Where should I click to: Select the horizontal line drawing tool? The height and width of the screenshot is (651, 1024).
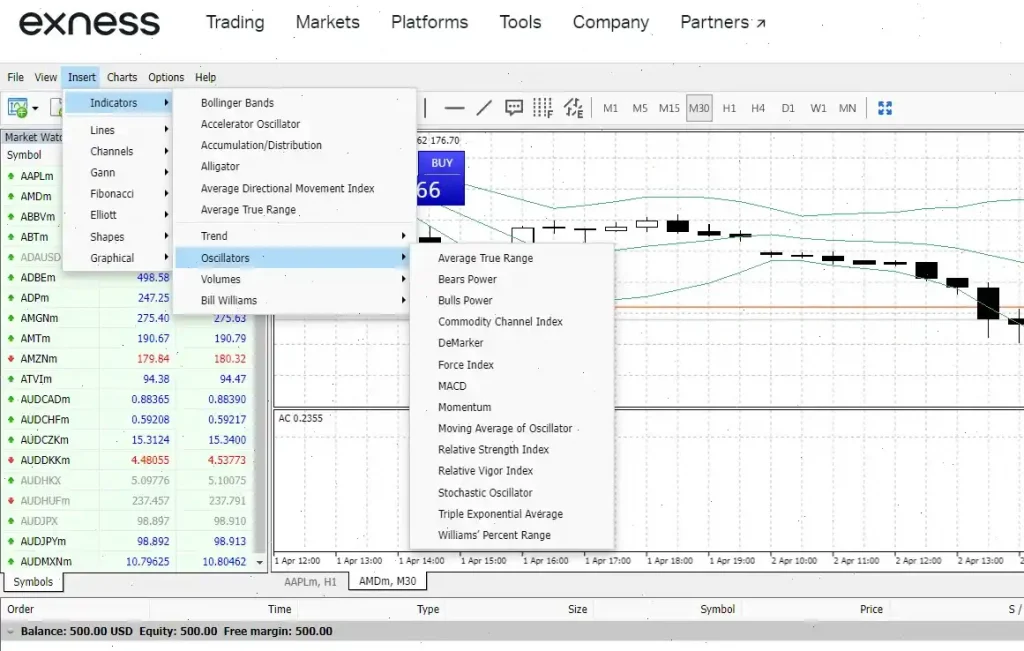coord(454,108)
